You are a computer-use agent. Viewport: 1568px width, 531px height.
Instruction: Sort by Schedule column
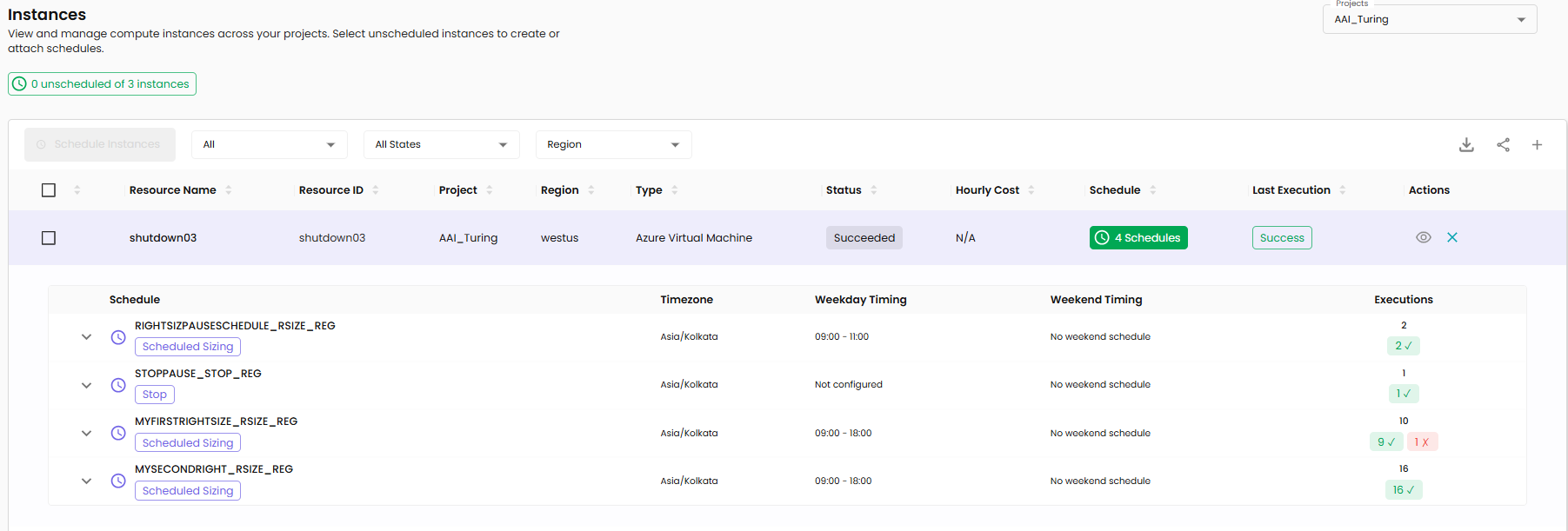pos(1153,190)
